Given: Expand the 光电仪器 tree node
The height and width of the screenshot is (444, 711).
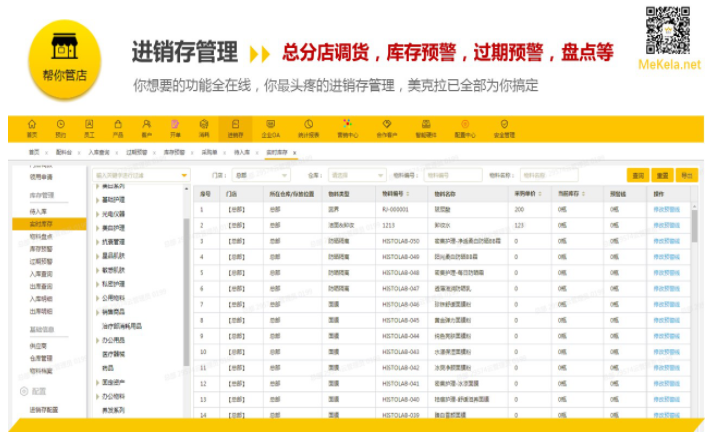Looking at the screenshot, I should point(97,214).
